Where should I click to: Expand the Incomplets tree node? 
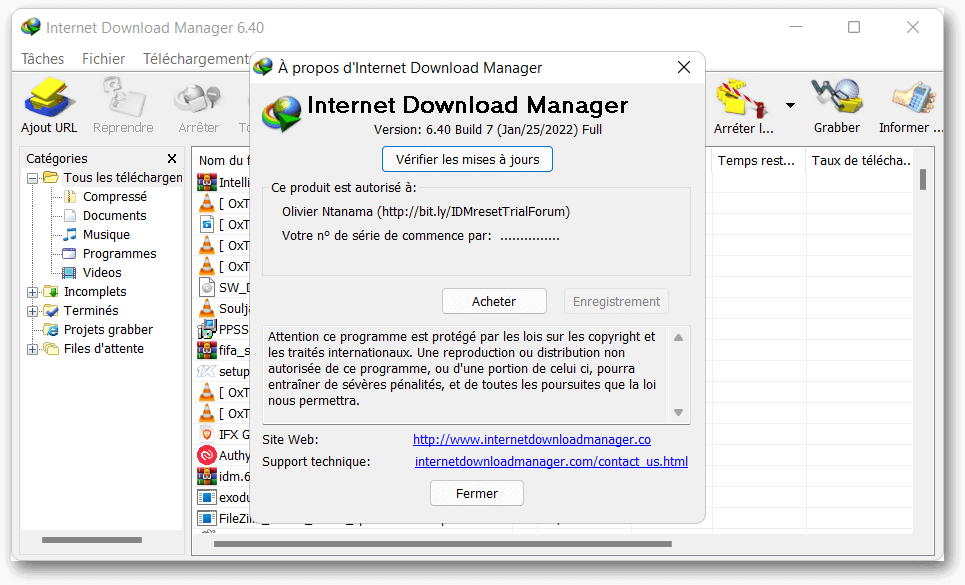[x=33, y=292]
